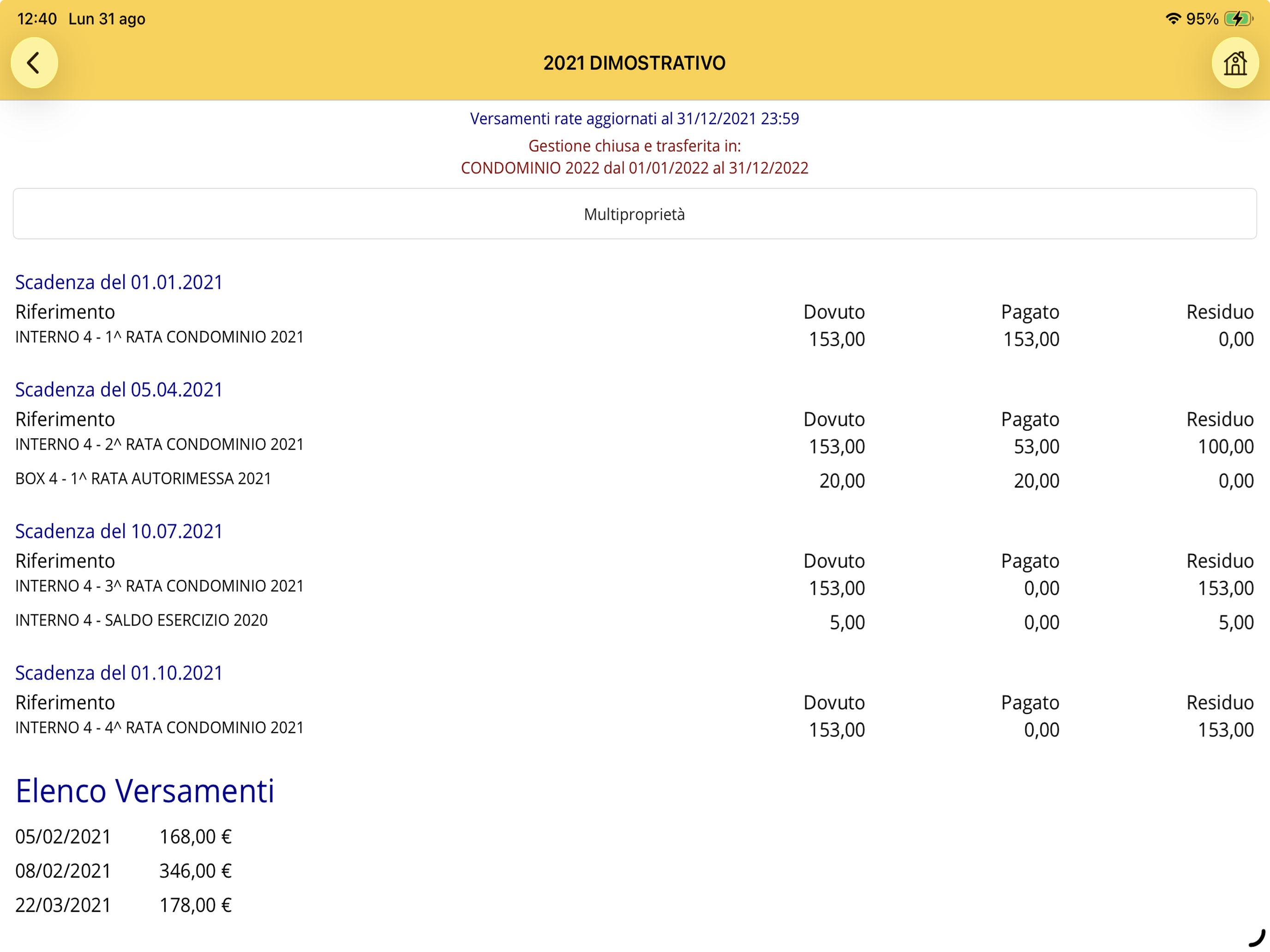Viewport: 1270px width, 952px height.
Task: Tap the 178,00 € payment amount
Action: [x=195, y=905]
